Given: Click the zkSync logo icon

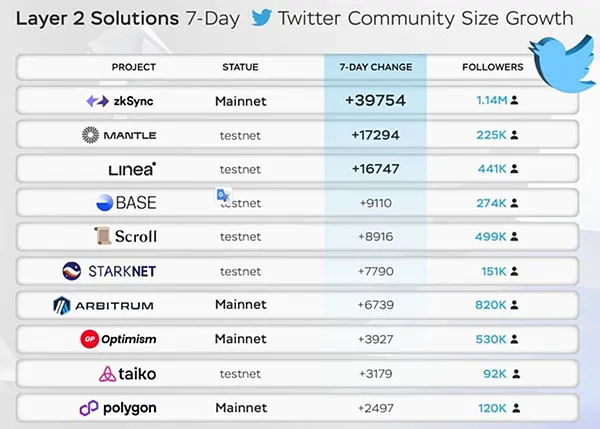Looking at the screenshot, I should click(97, 101).
